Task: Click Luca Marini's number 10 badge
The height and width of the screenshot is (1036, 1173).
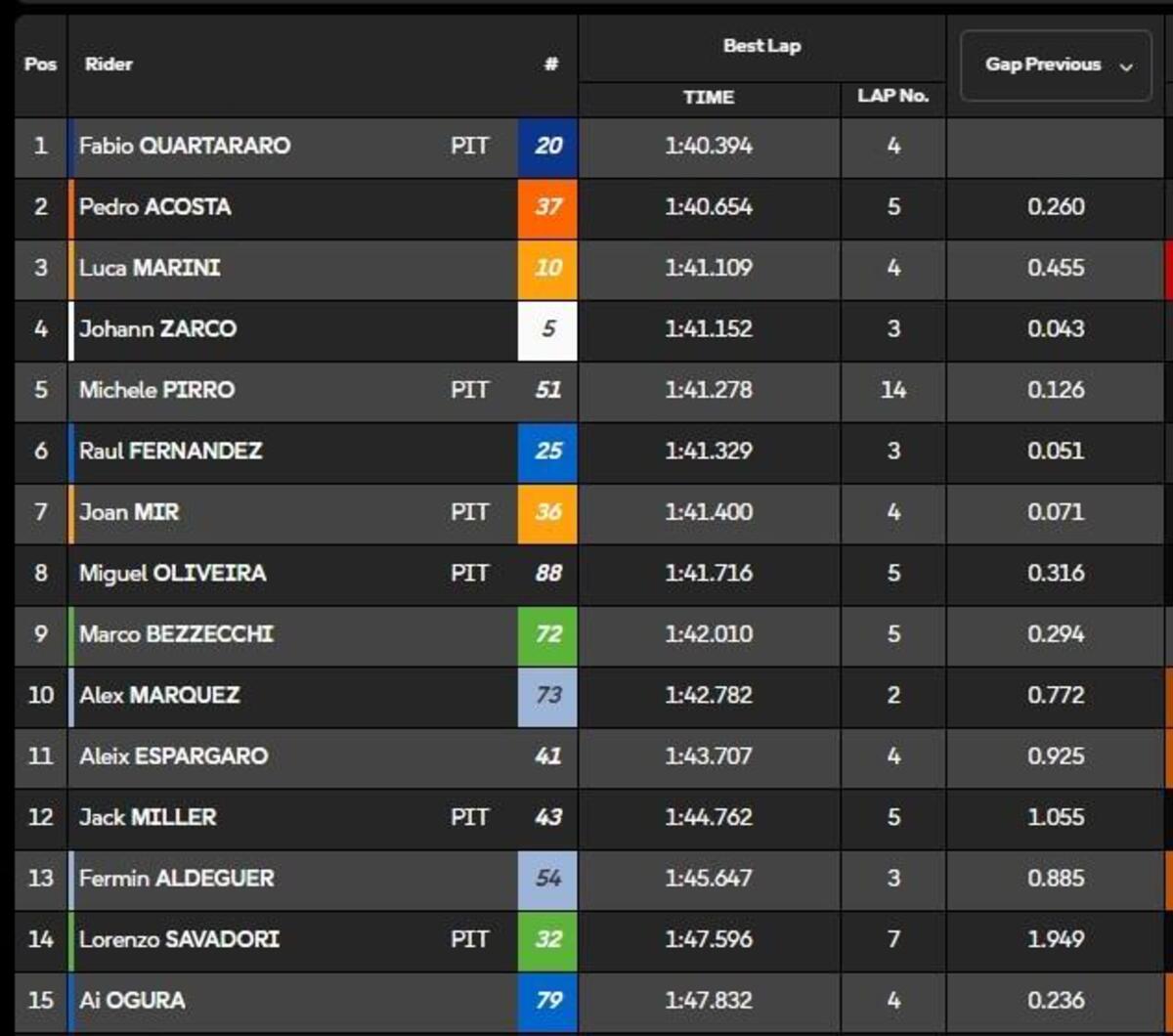Action: click(547, 268)
